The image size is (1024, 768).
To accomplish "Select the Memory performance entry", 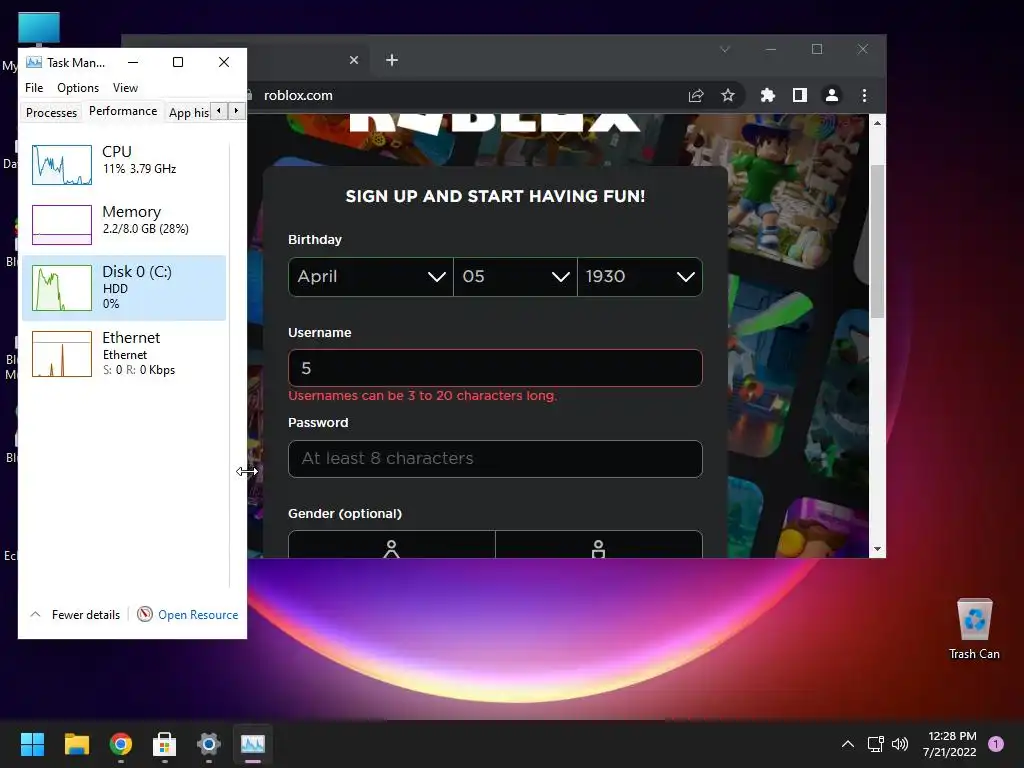I will coord(124,225).
